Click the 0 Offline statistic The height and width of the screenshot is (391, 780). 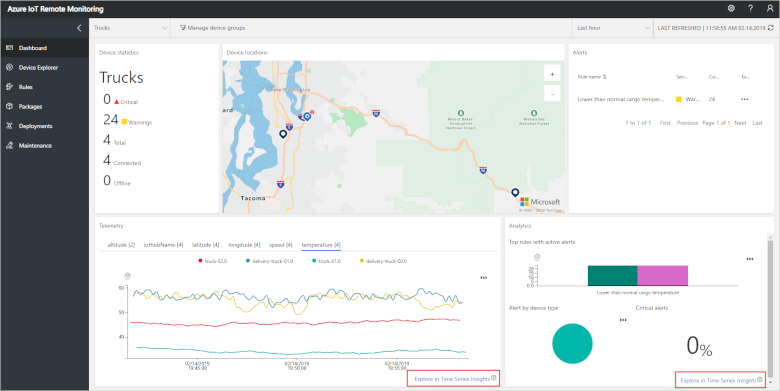[117, 181]
